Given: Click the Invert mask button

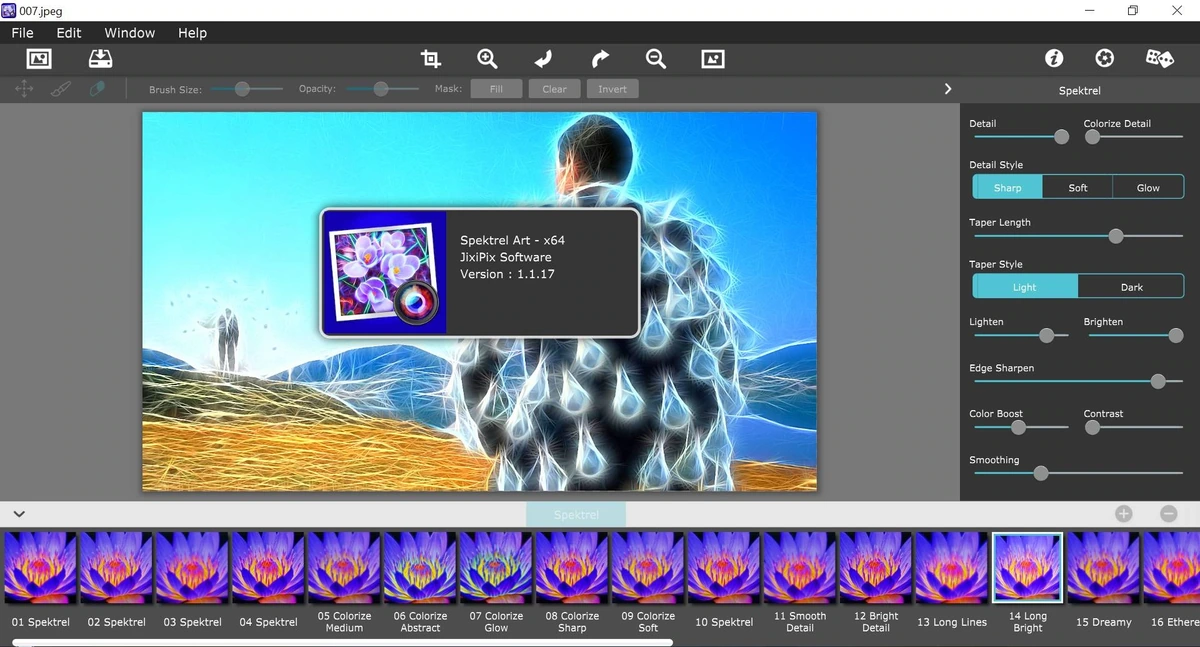Looking at the screenshot, I should [613, 89].
